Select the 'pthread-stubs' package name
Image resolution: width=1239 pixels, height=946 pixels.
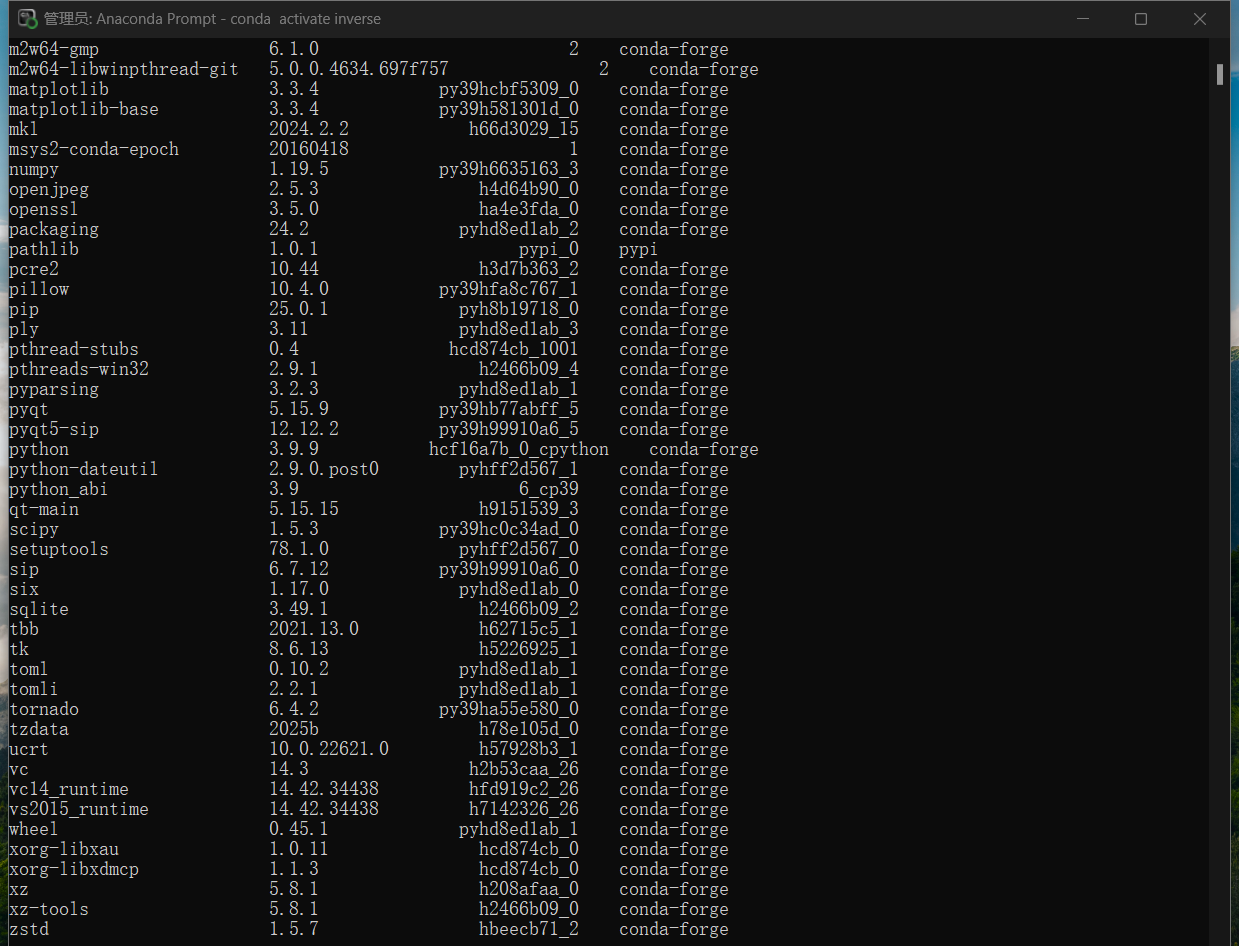pos(74,349)
